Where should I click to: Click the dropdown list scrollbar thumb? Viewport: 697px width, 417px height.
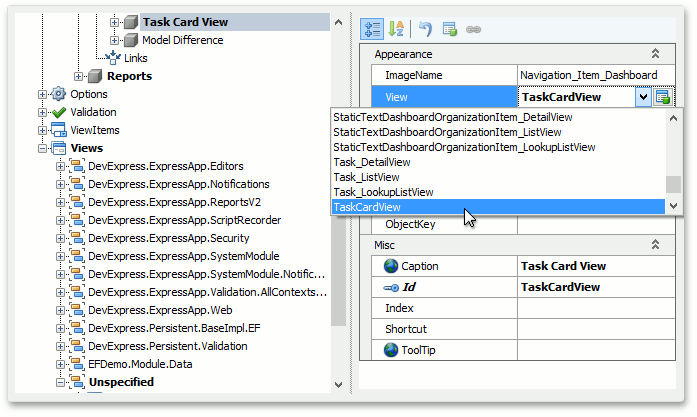point(673,184)
